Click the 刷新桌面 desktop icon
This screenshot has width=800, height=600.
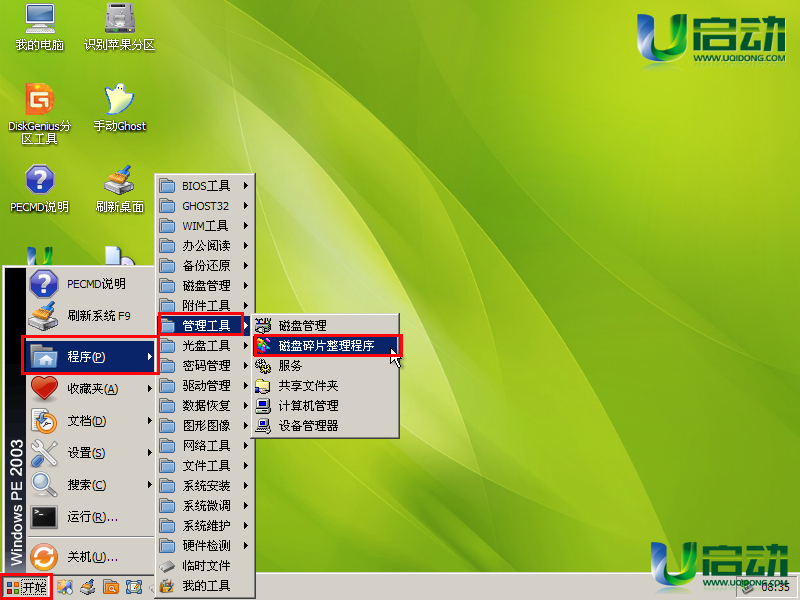tap(119, 189)
